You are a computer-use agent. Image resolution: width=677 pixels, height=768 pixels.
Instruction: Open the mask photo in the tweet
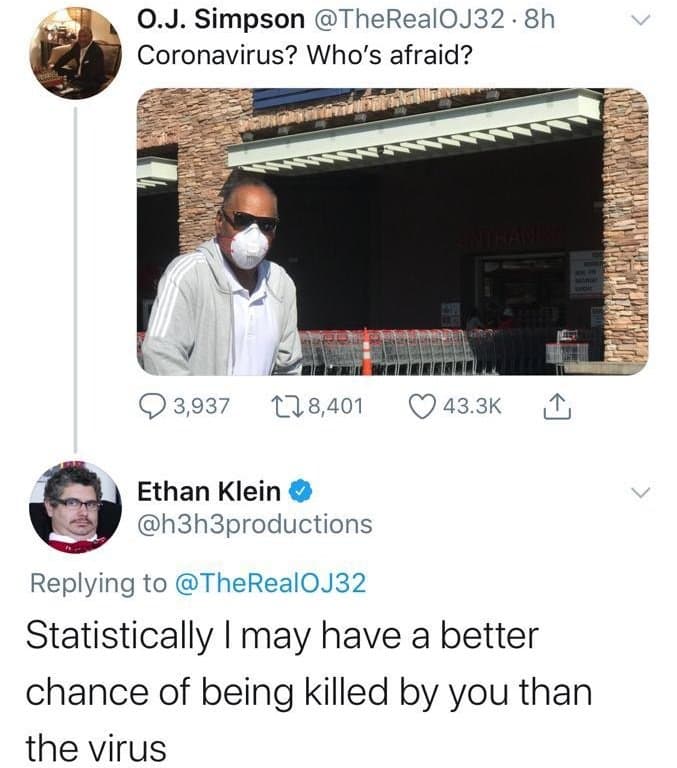point(392,231)
